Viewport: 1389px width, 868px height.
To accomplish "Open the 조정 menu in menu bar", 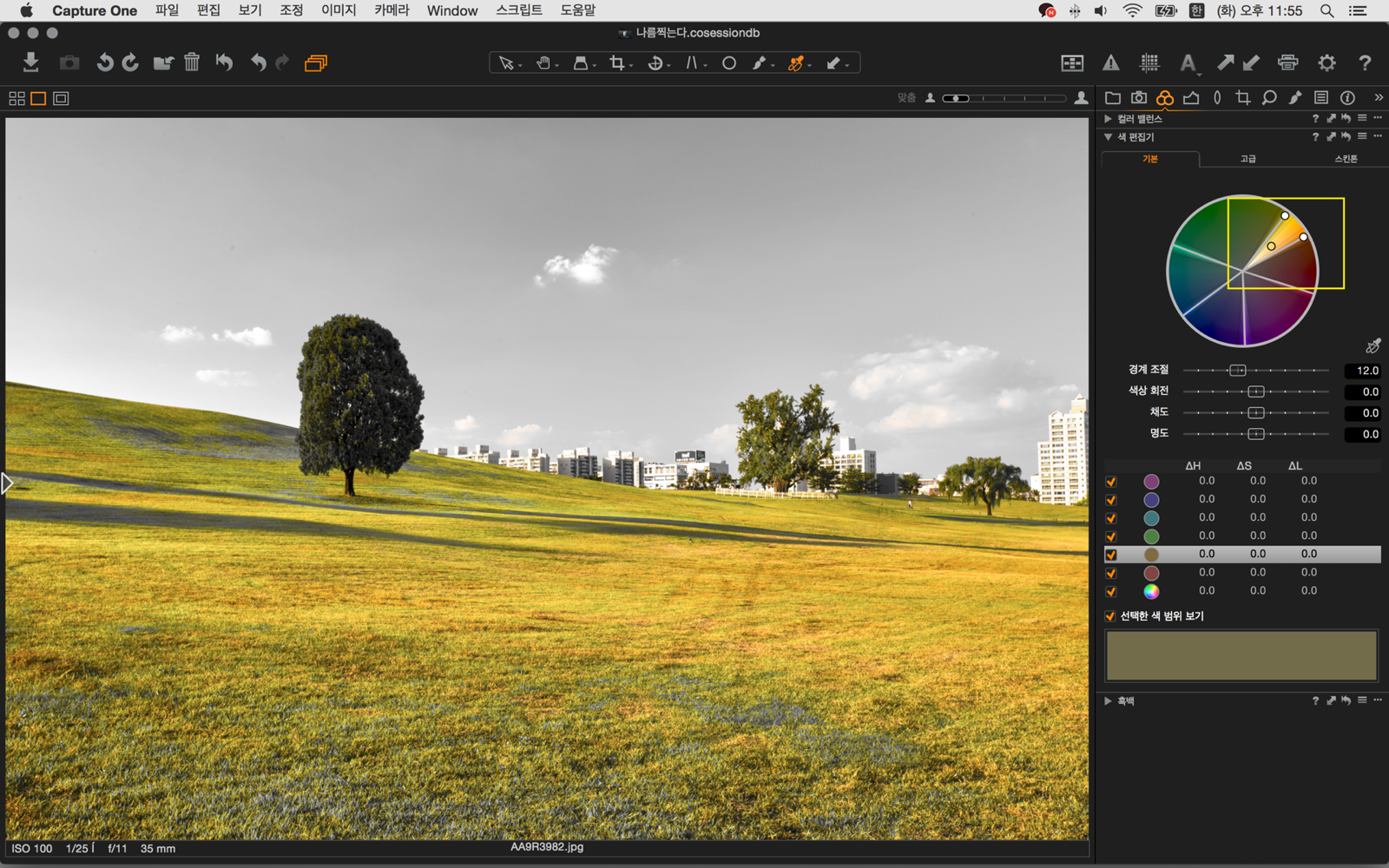I will tap(291, 10).
